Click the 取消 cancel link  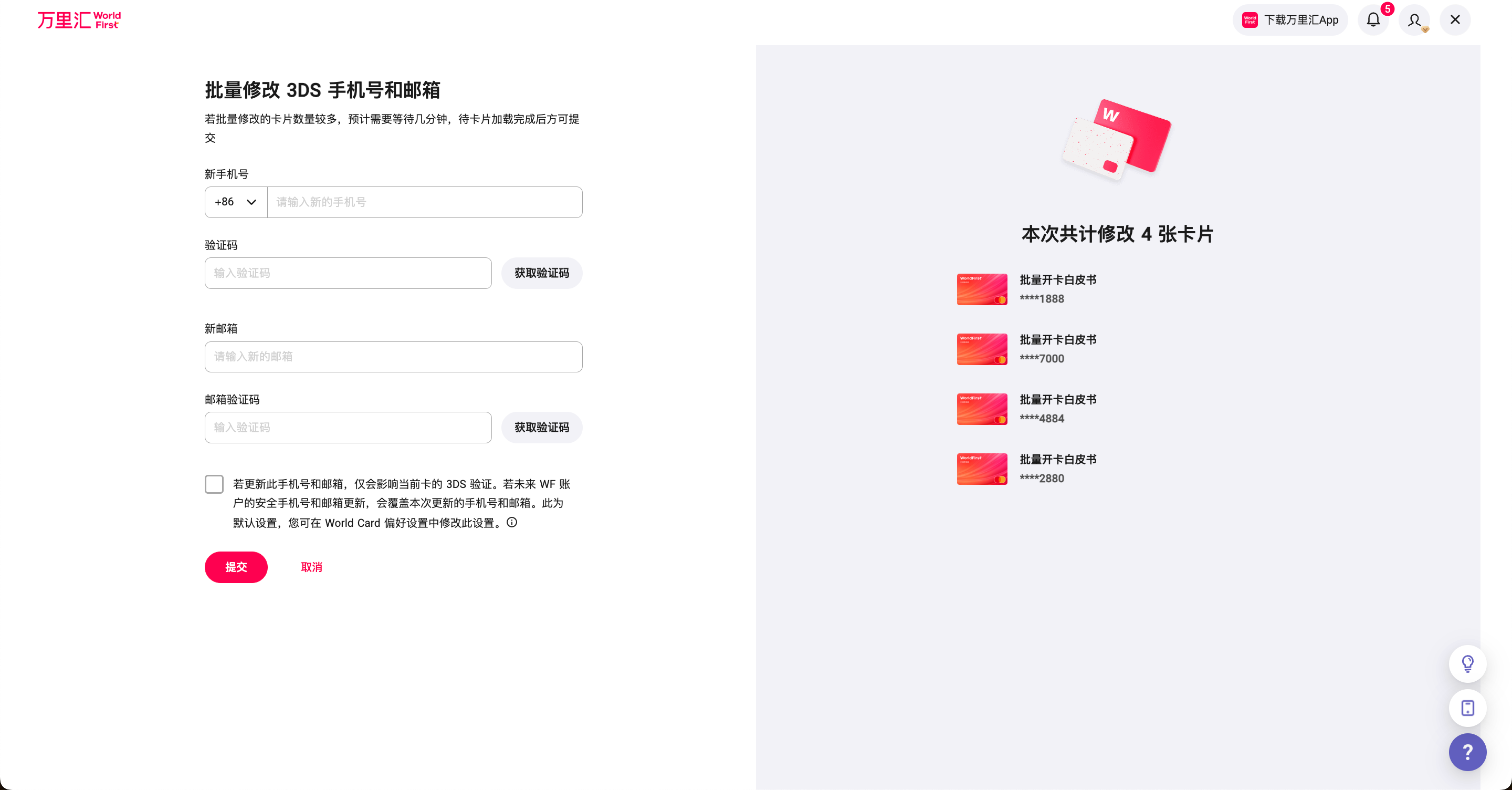point(312,567)
